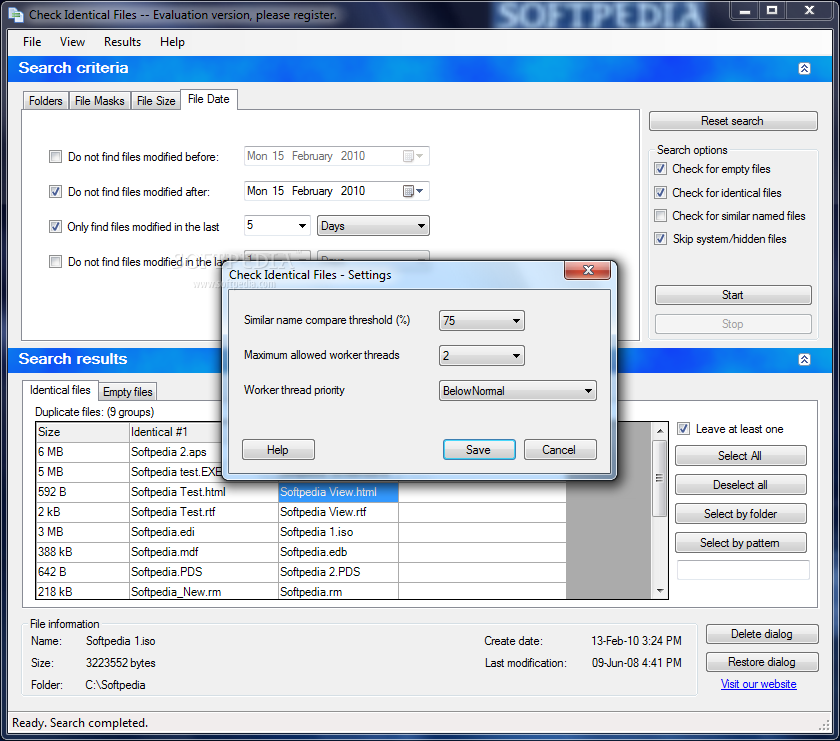Open the Help menu
The image size is (840, 741).
[x=172, y=42]
